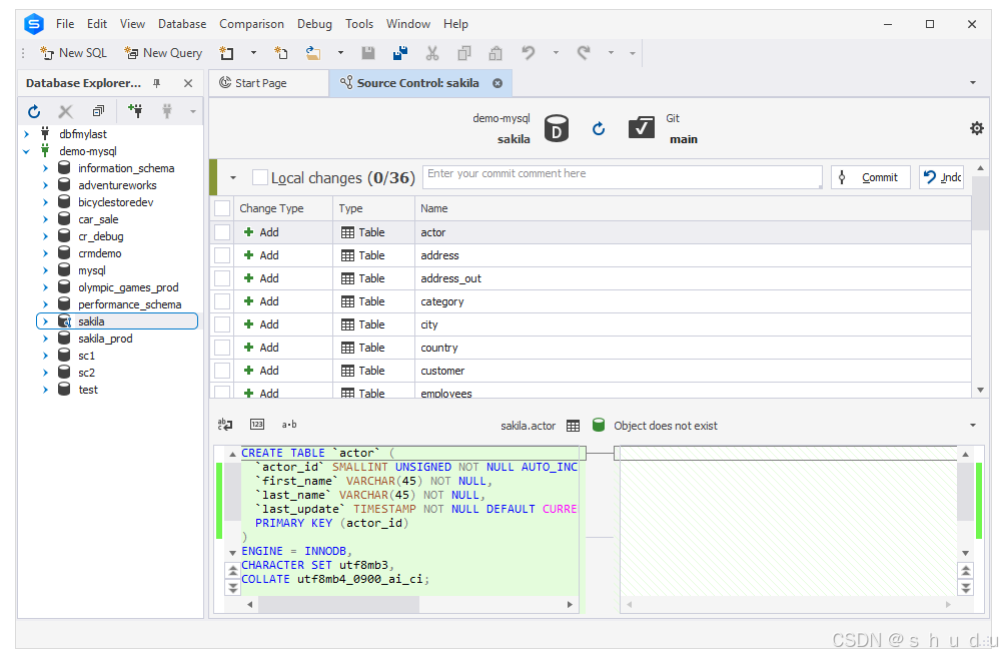This screenshot has width=1007, height=658.
Task: Check the box for the country table
Action: (x=222, y=348)
